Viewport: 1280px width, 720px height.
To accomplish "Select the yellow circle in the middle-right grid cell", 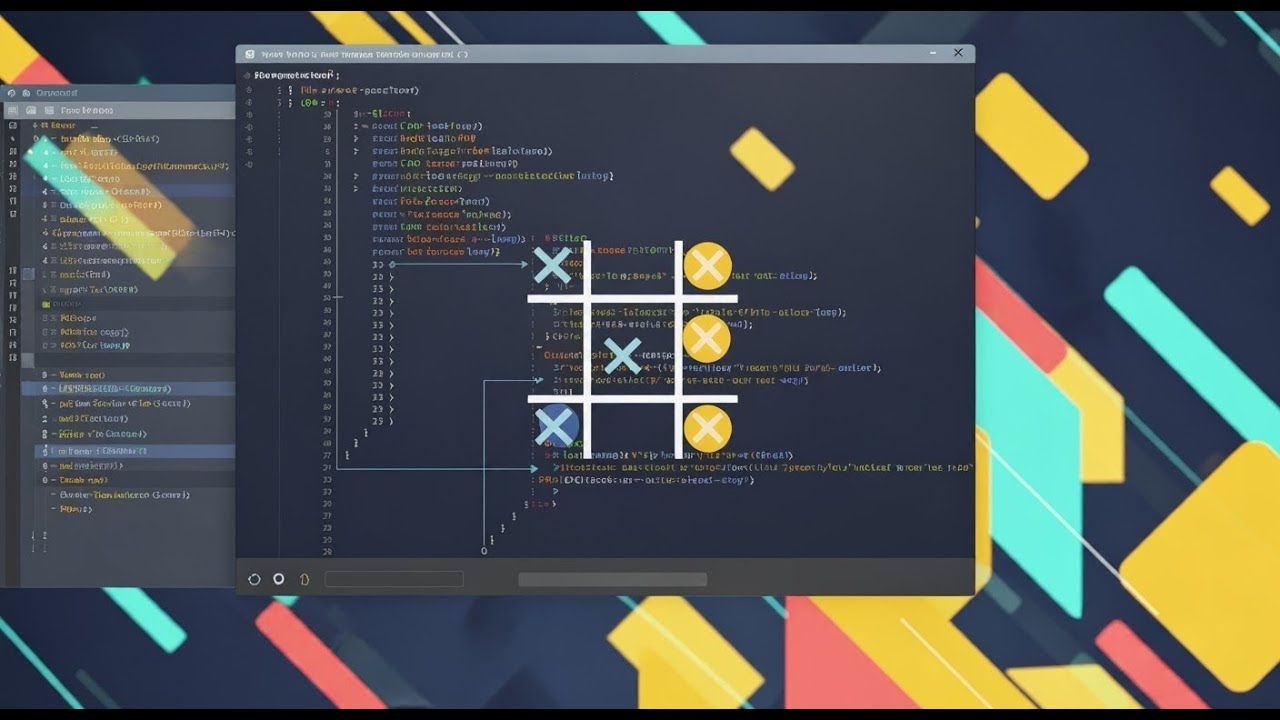I will tap(706, 339).
